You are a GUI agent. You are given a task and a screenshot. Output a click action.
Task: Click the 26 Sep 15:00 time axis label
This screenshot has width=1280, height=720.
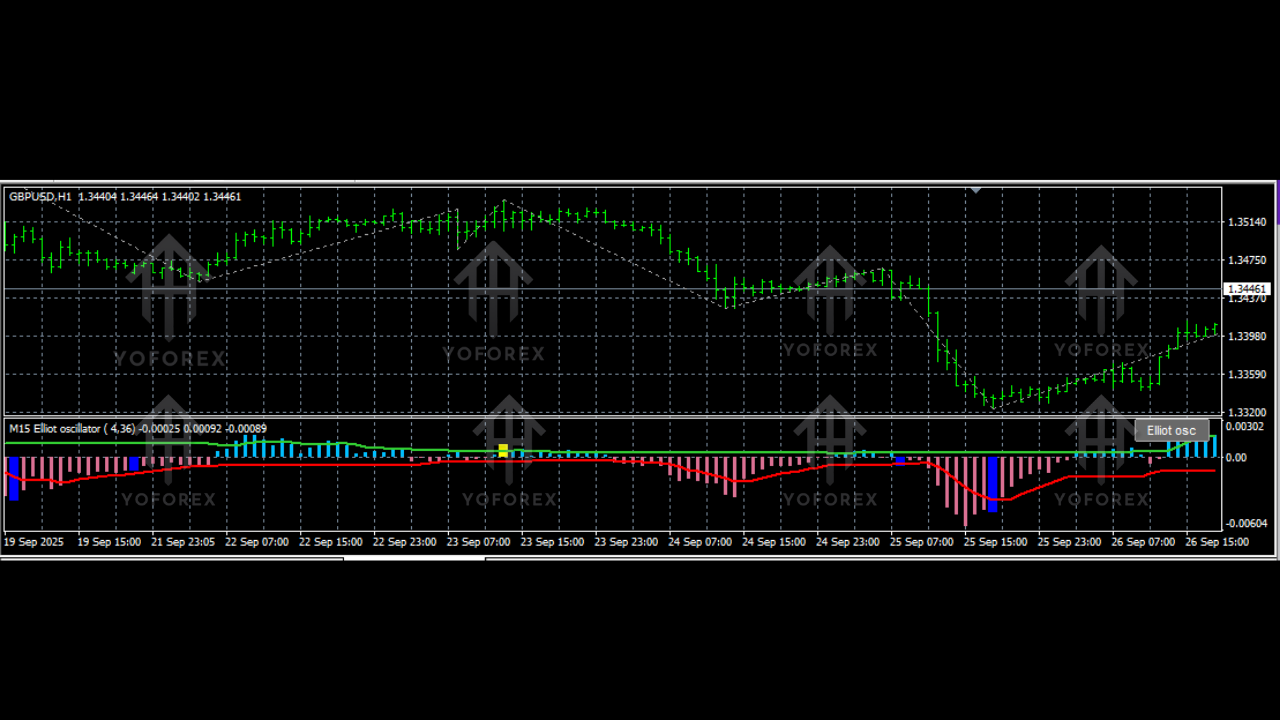(x=1219, y=541)
